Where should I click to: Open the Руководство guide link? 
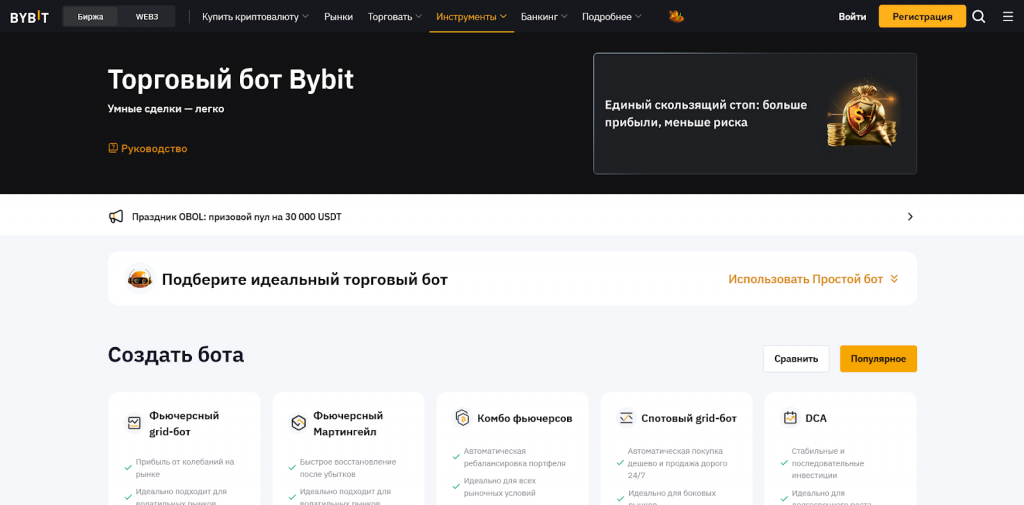click(148, 148)
